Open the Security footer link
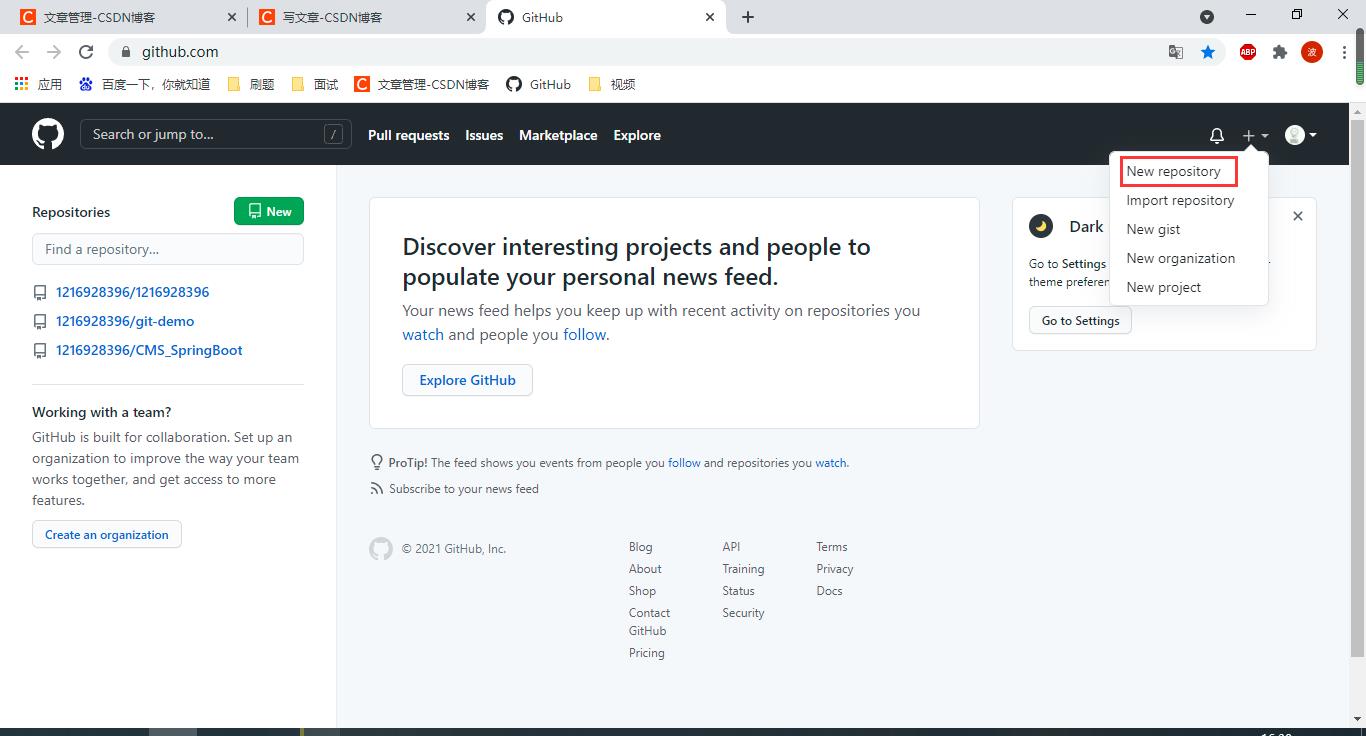 [x=743, y=613]
